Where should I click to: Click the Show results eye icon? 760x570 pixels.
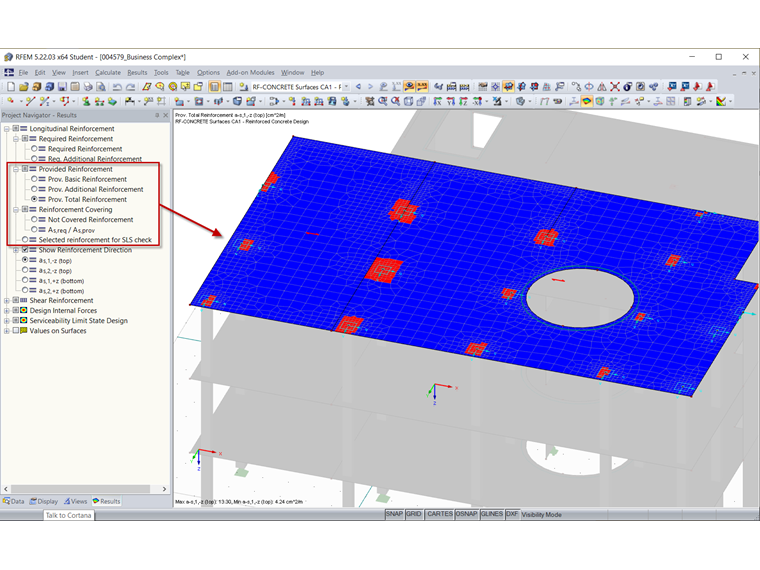[x=410, y=86]
